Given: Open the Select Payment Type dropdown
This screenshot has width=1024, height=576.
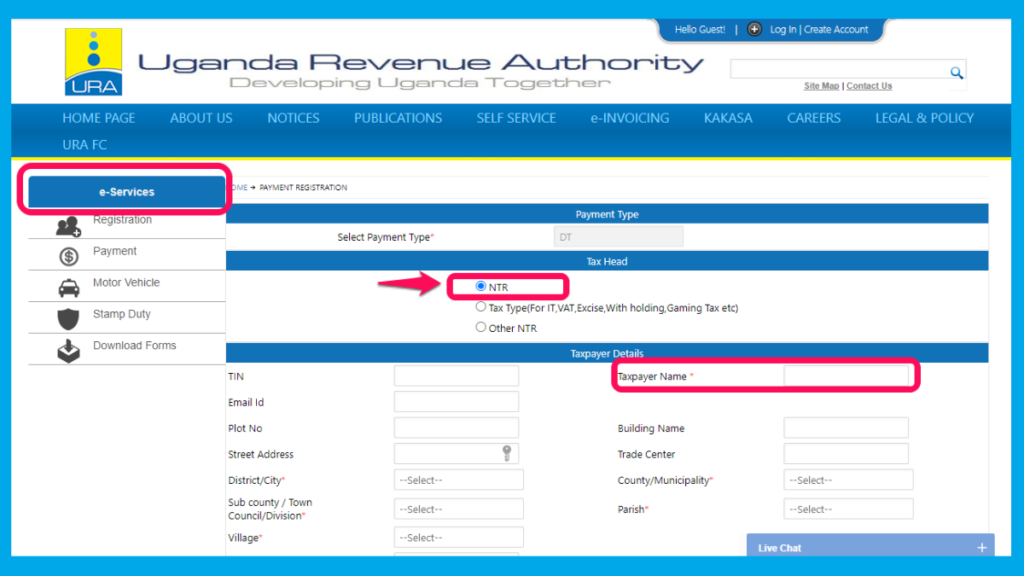Looking at the screenshot, I should tap(618, 236).
